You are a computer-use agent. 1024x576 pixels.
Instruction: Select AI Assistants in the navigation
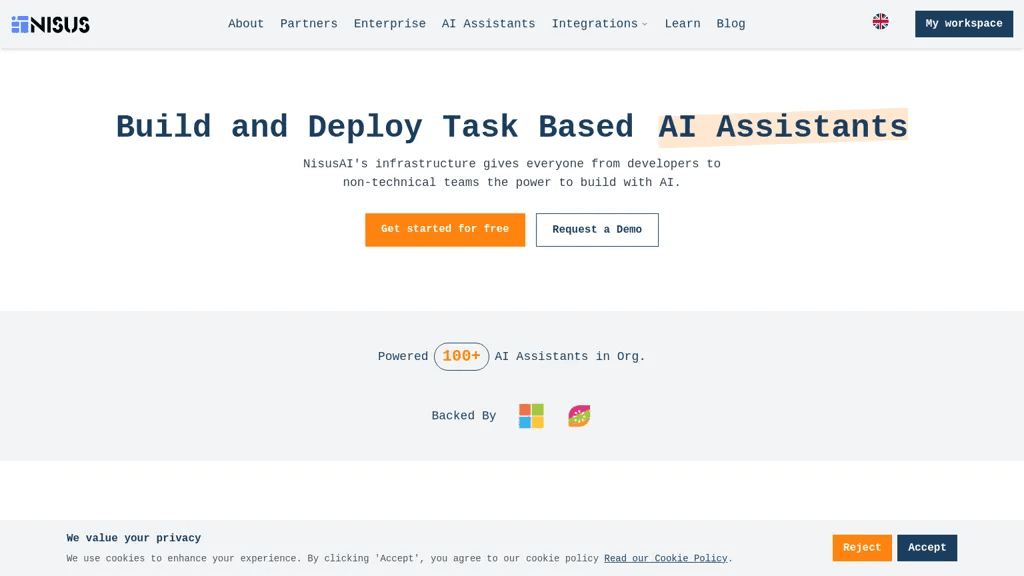tap(488, 24)
